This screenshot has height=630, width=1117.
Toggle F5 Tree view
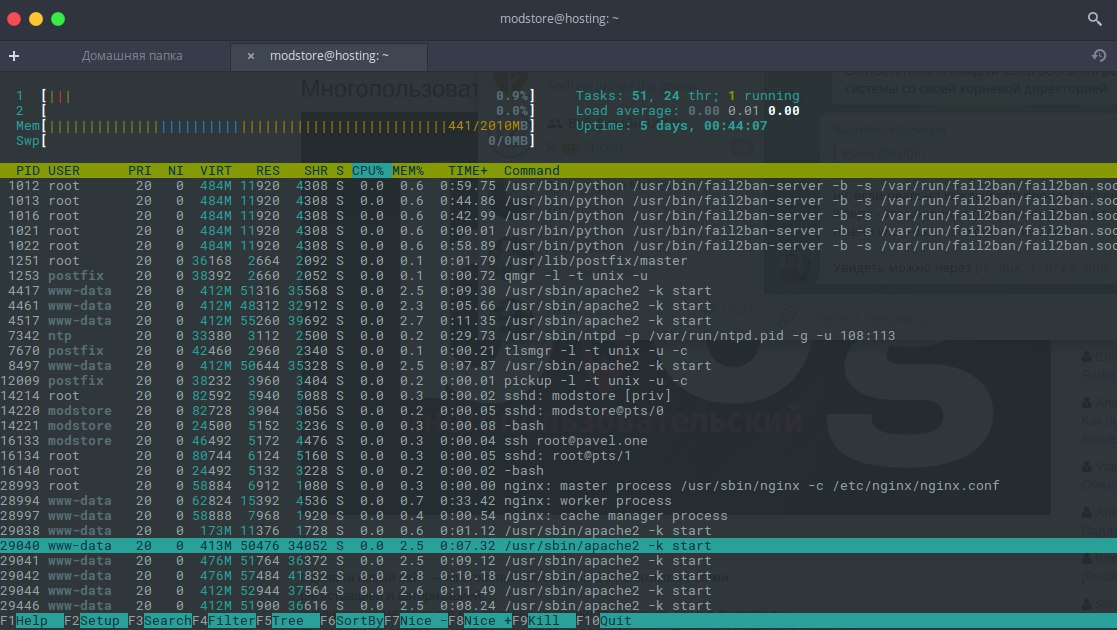point(288,621)
